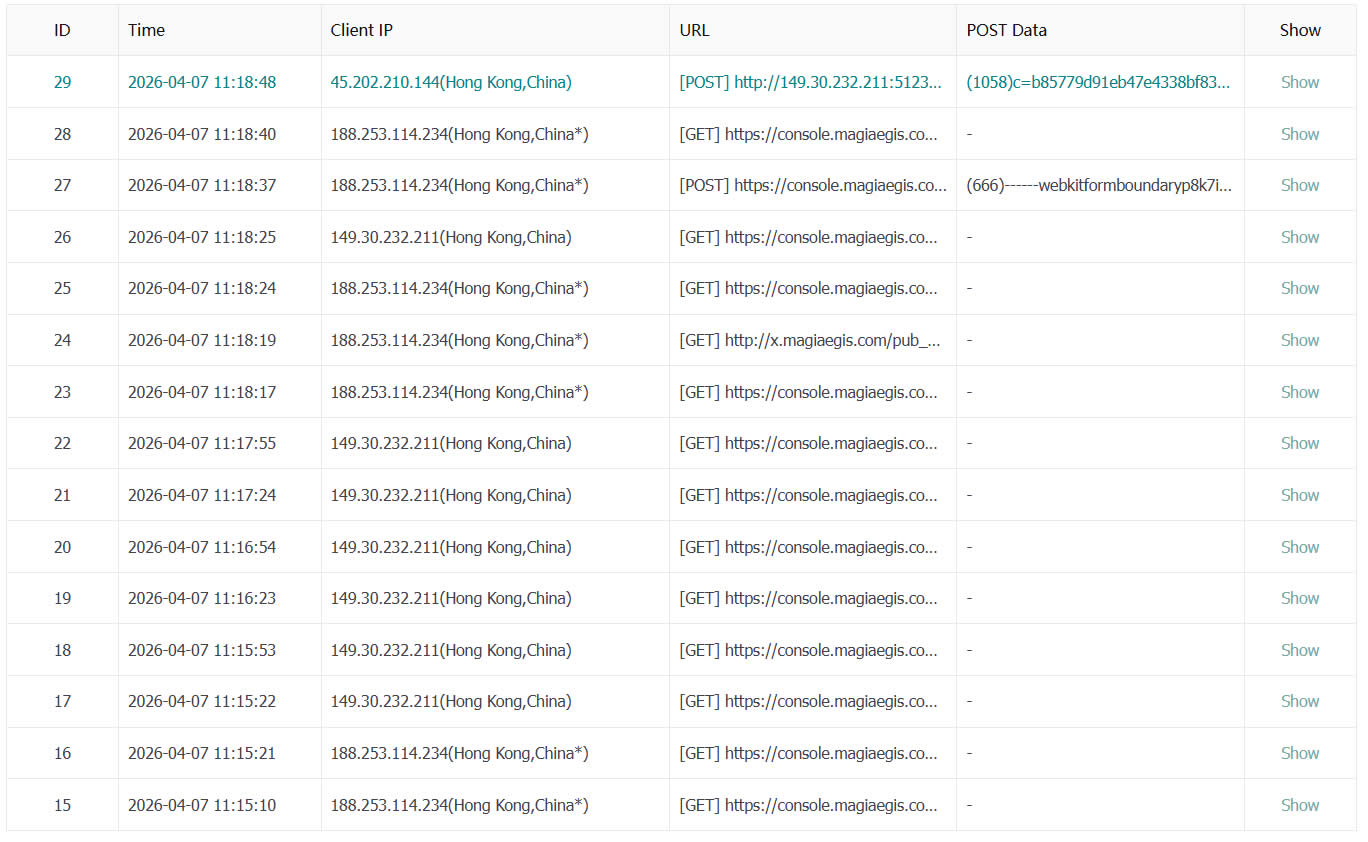Click the IP 45.202.210.144 in entry 29

[x=450, y=82]
